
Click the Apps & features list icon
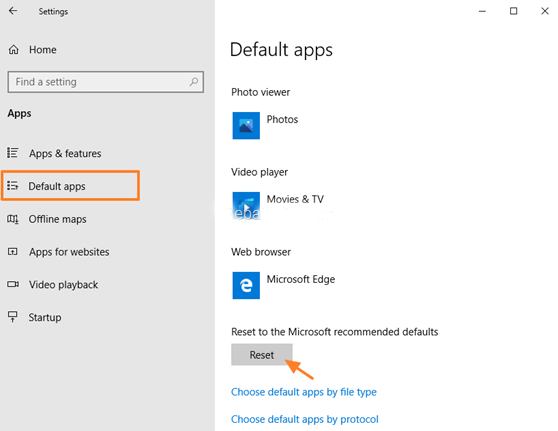(x=13, y=153)
